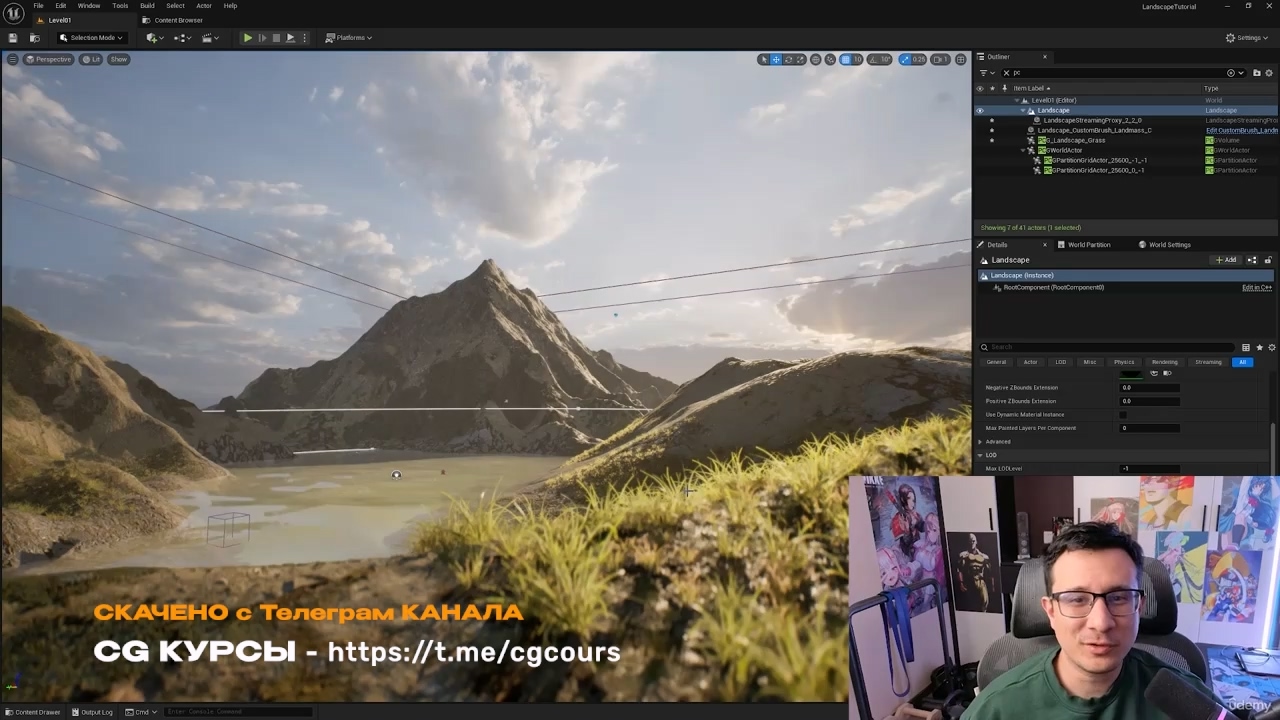The height and width of the screenshot is (720, 1280).
Task: Open Outliner settings gear icon
Action: 1269,73
